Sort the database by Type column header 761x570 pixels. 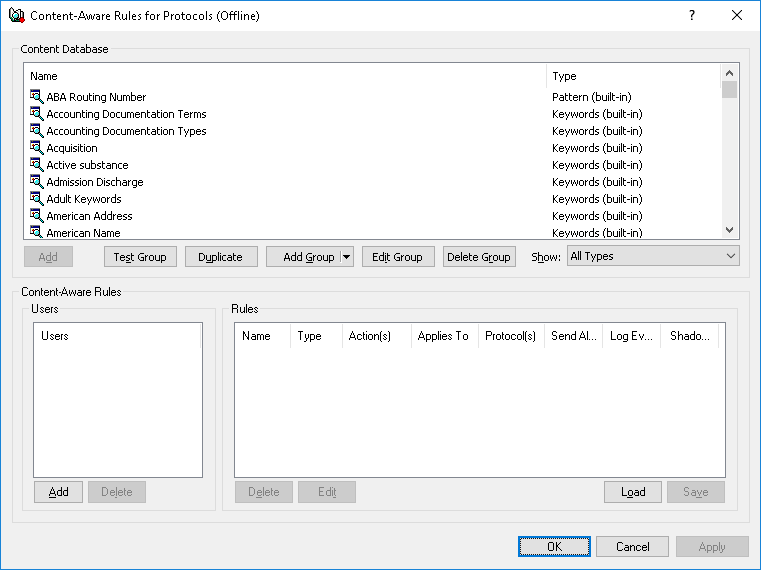632,76
